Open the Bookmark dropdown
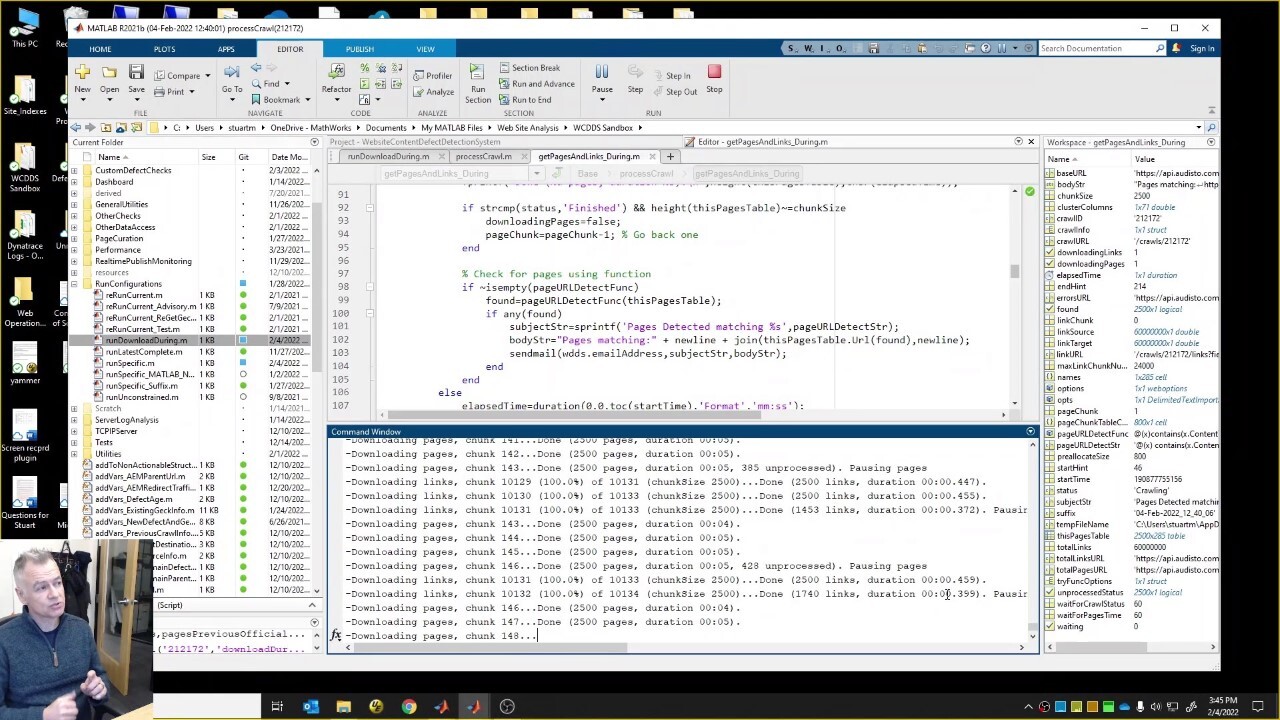1280x720 pixels. [x=306, y=100]
